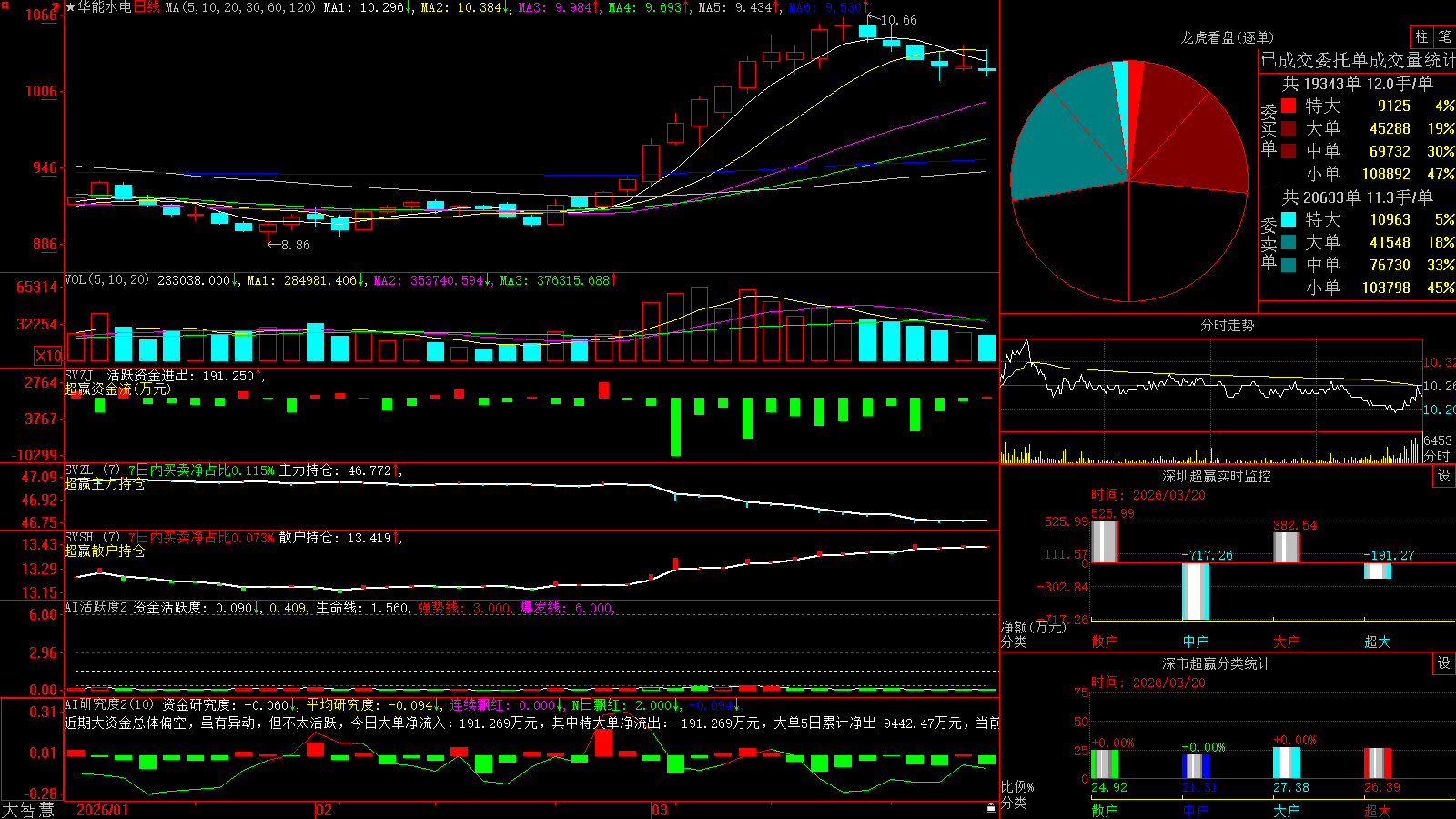Open the red question mark help icon

point(56,6)
